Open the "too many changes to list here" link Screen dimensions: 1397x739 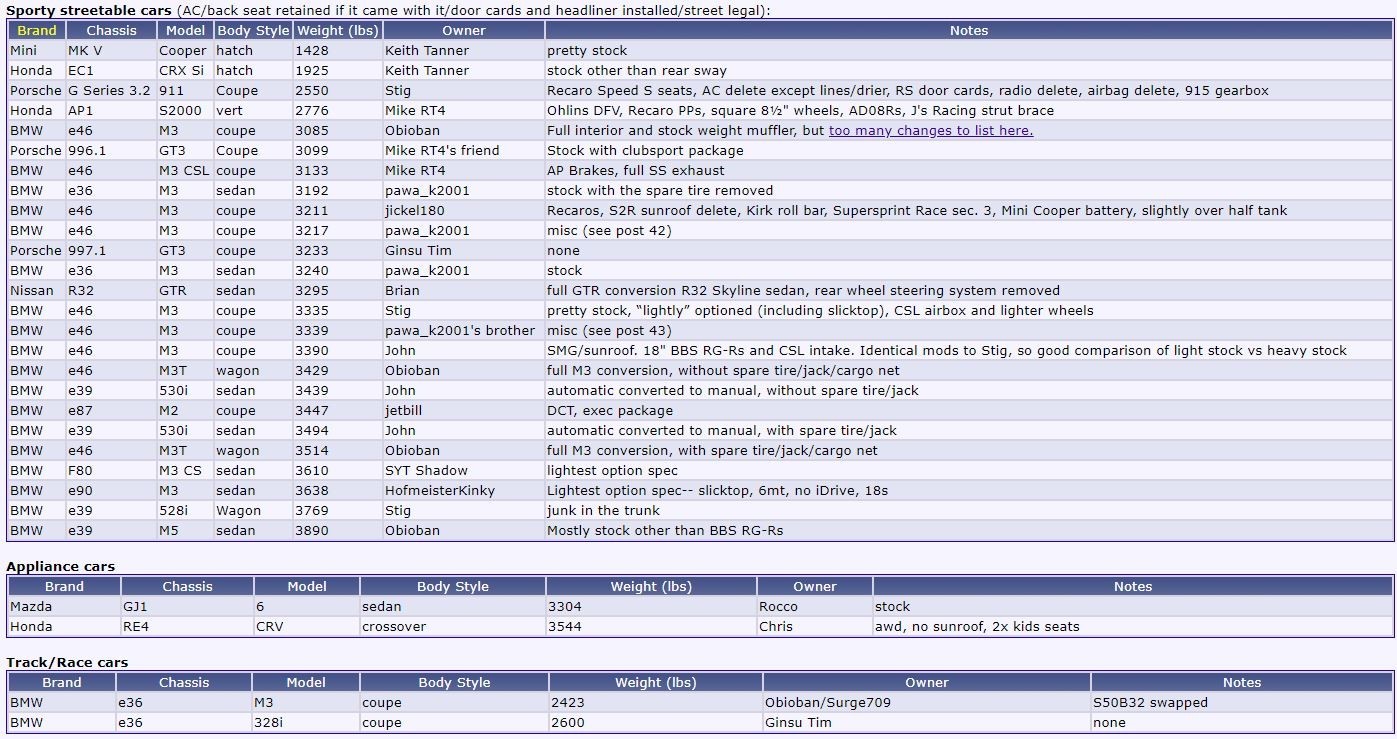[x=930, y=131]
